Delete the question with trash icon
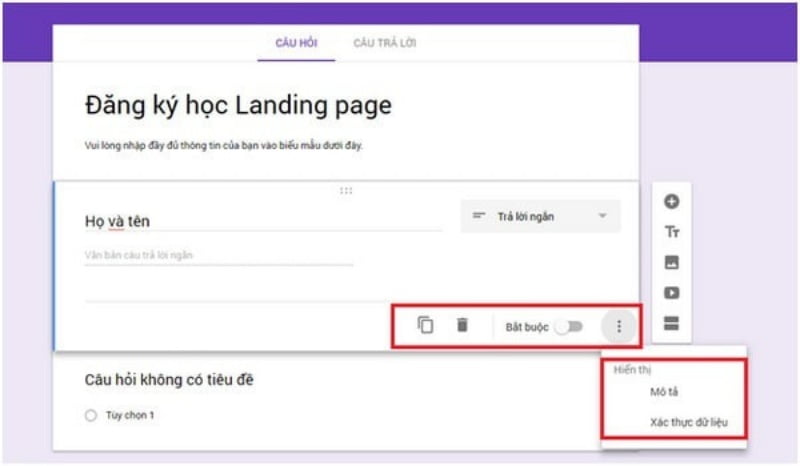800x466 pixels. [x=462, y=325]
